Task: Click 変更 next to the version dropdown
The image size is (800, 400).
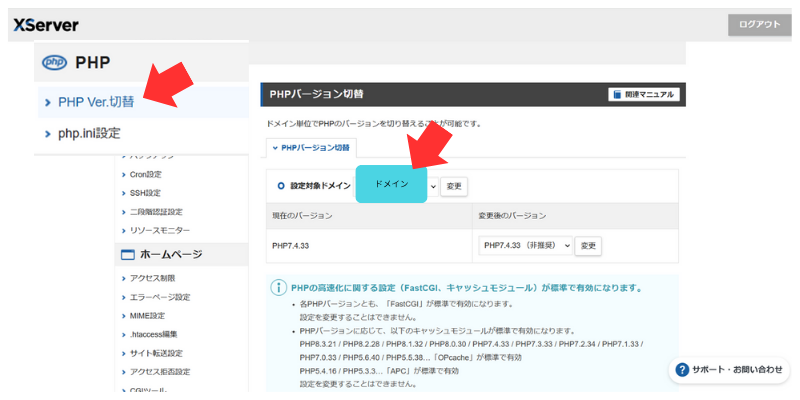Action: 588,245
